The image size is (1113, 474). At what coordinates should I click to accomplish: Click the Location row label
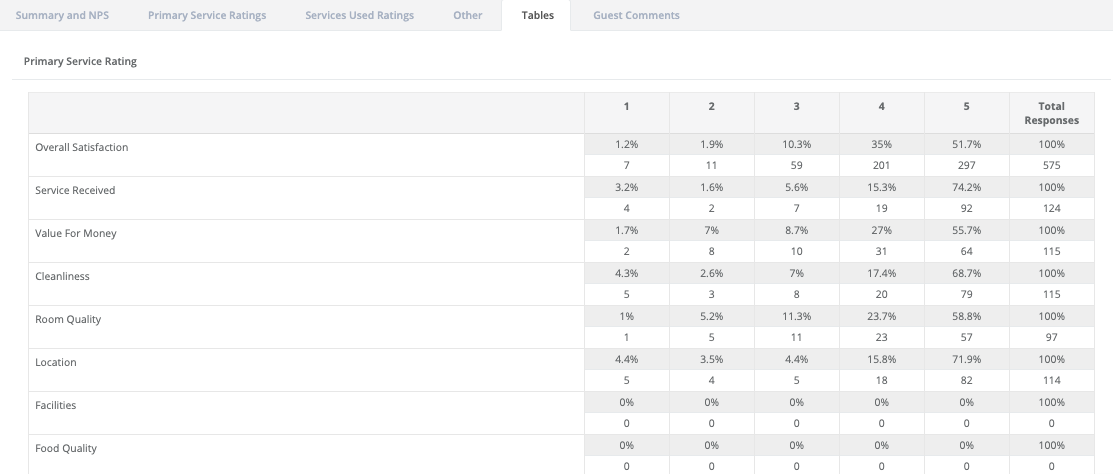tap(56, 362)
